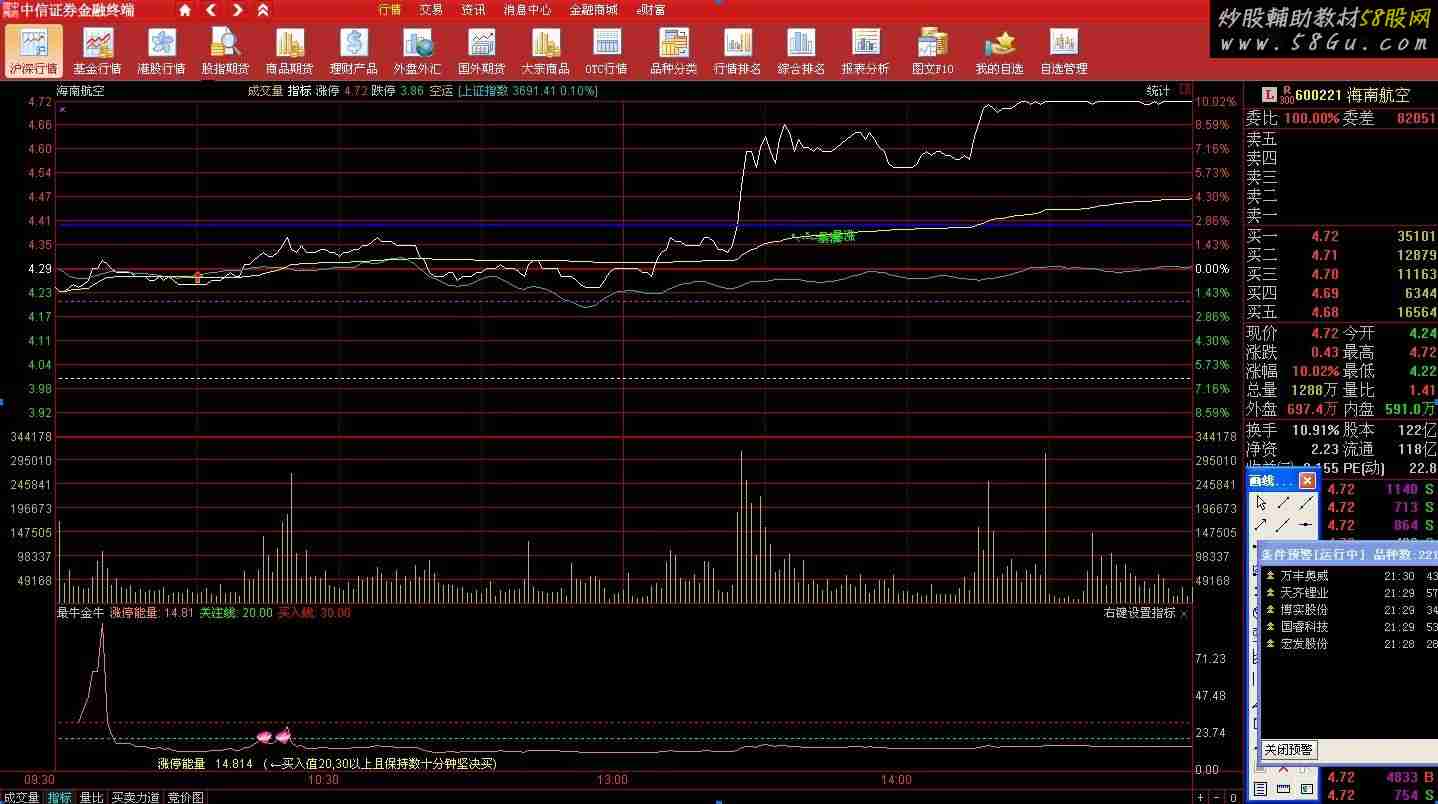This screenshot has height=804, width=1438.
Task: Click 13:00 time axis label
Action: coord(612,780)
